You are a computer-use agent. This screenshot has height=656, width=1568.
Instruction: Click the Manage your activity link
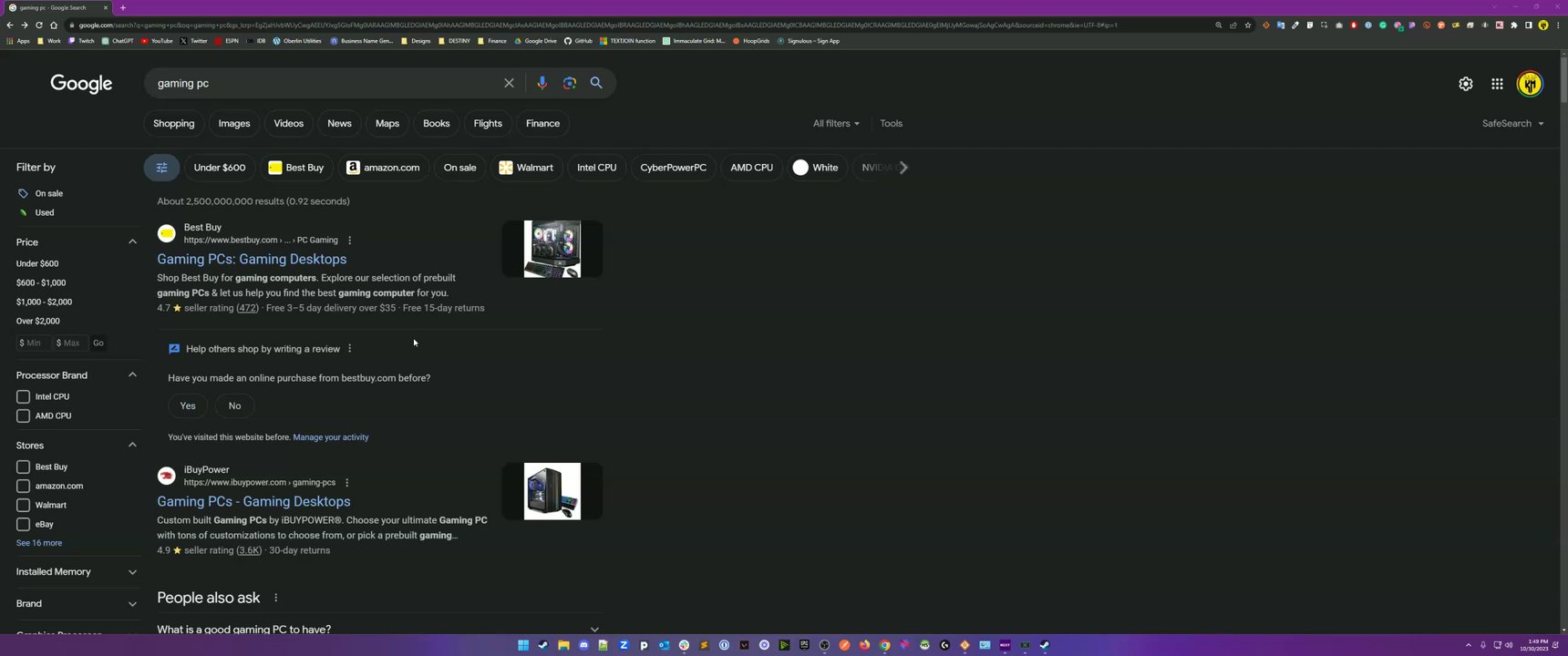click(331, 437)
